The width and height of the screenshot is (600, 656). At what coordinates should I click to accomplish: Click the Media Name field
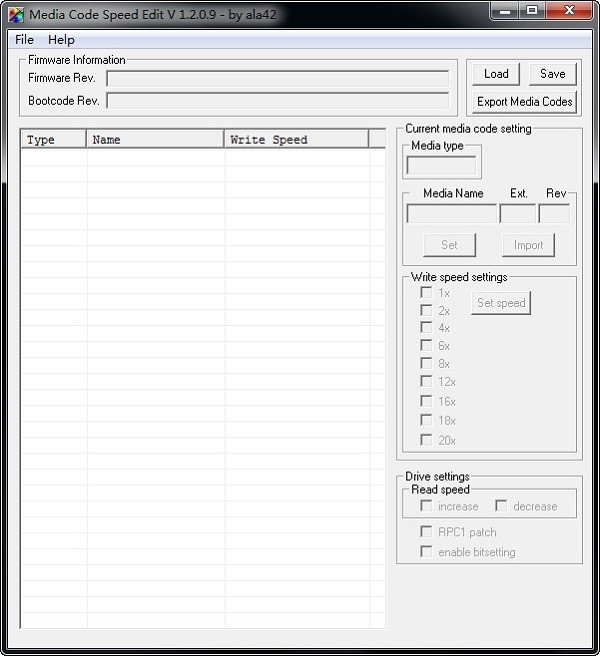[451, 213]
